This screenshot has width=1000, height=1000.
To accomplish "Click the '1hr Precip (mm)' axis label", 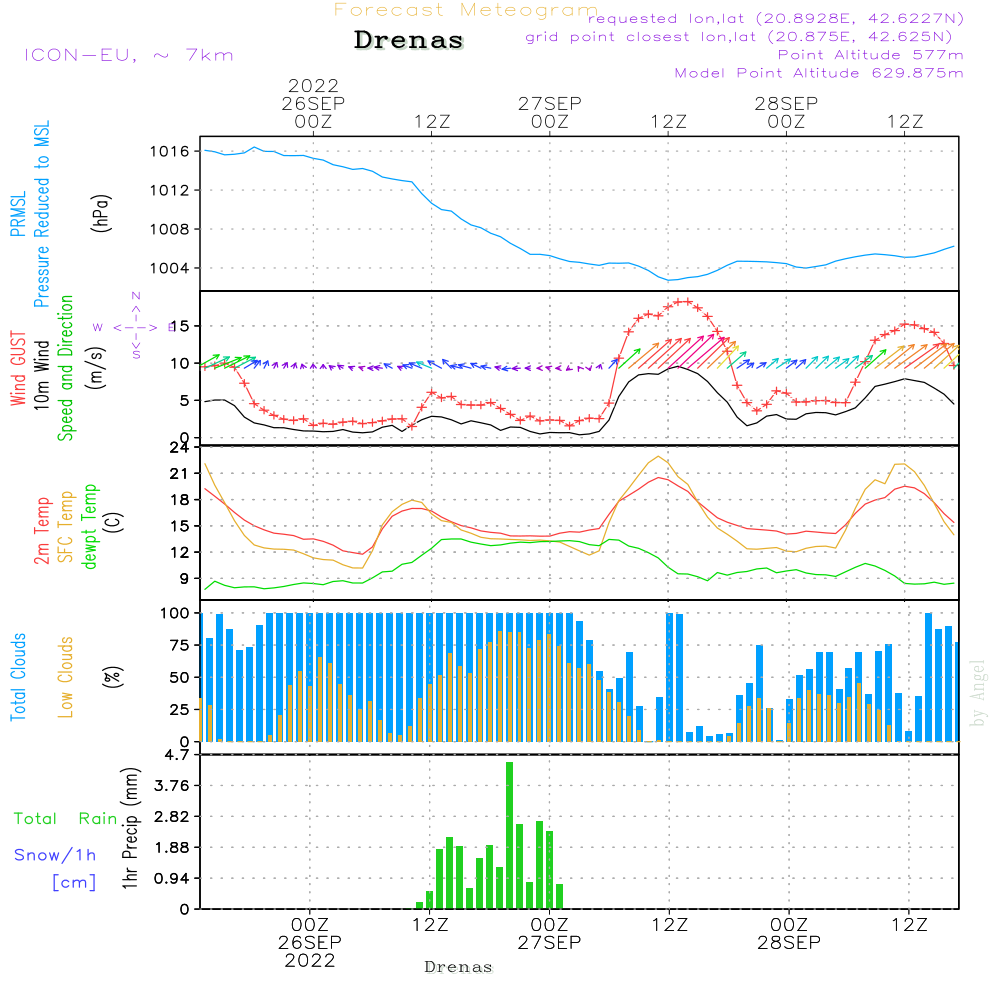I will click(x=130, y=828).
